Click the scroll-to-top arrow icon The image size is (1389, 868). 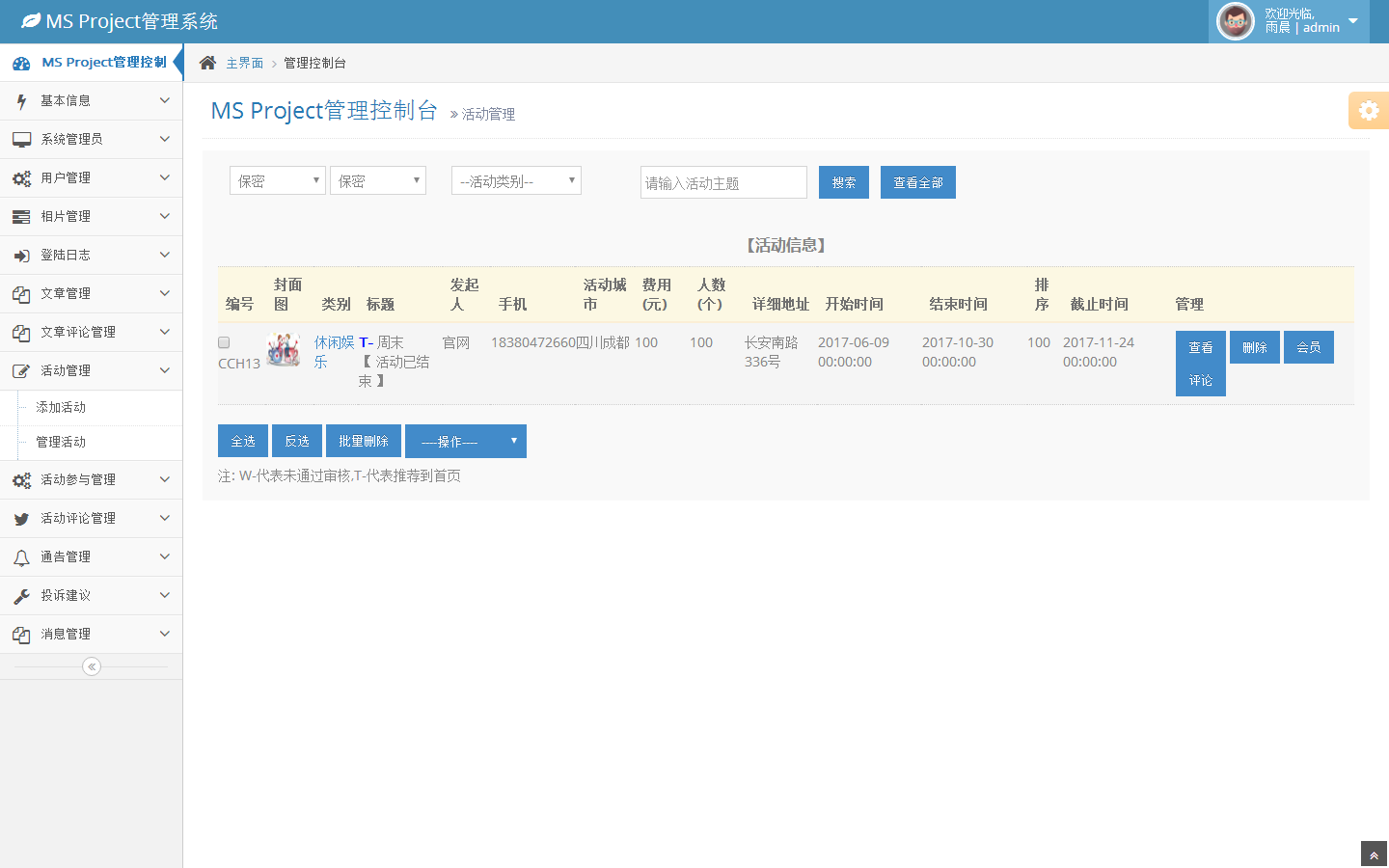pos(1374,854)
